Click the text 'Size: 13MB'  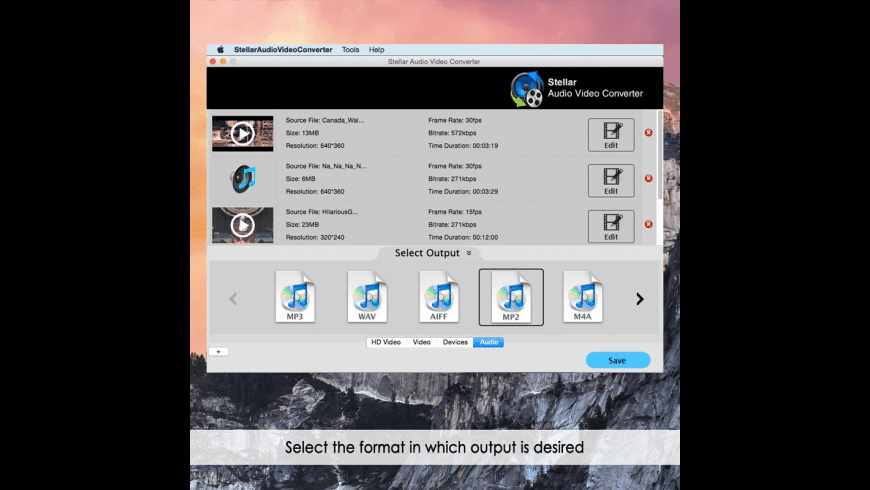click(x=302, y=133)
